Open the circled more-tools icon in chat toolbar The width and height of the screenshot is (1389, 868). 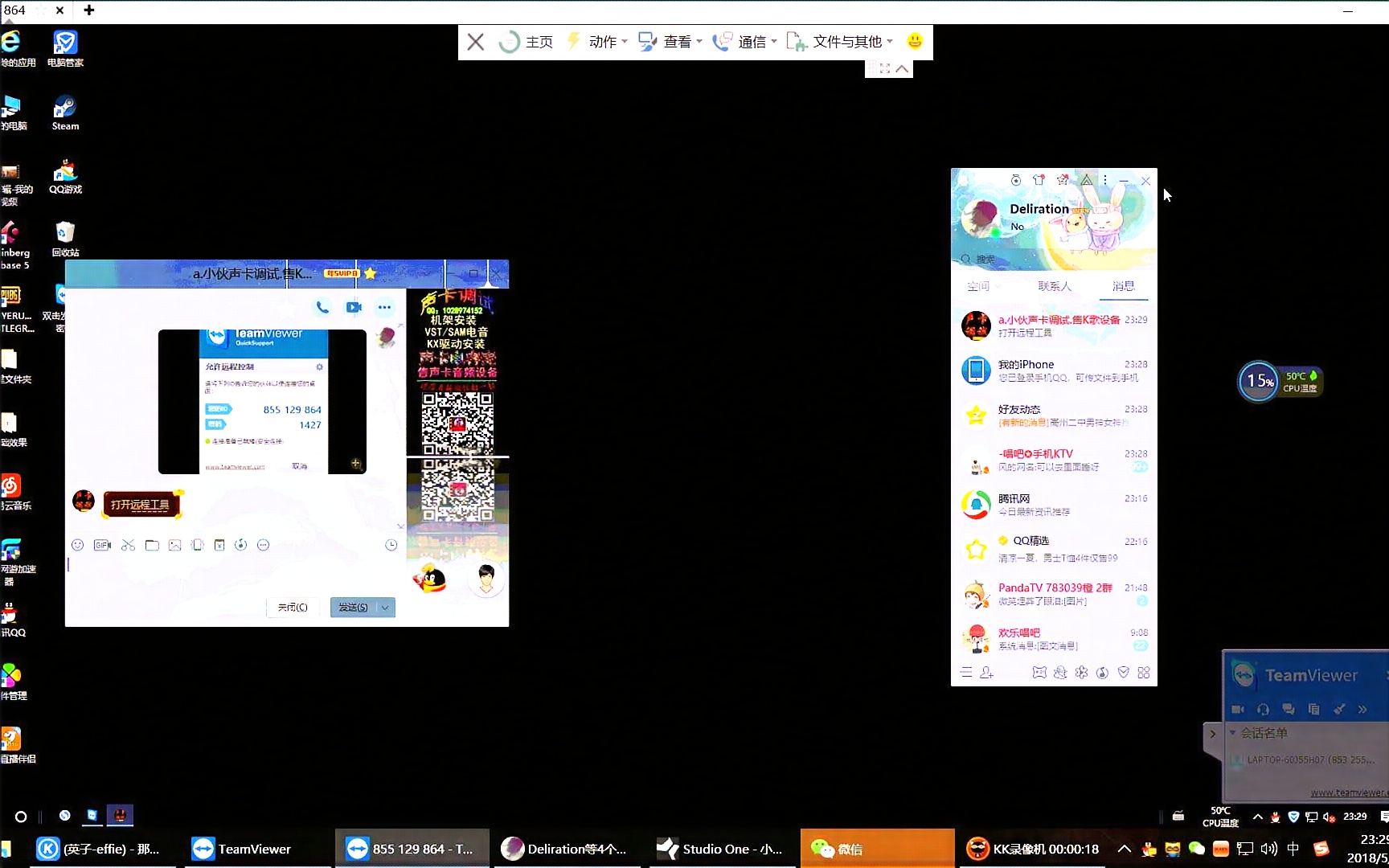pyautogui.click(x=263, y=545)
